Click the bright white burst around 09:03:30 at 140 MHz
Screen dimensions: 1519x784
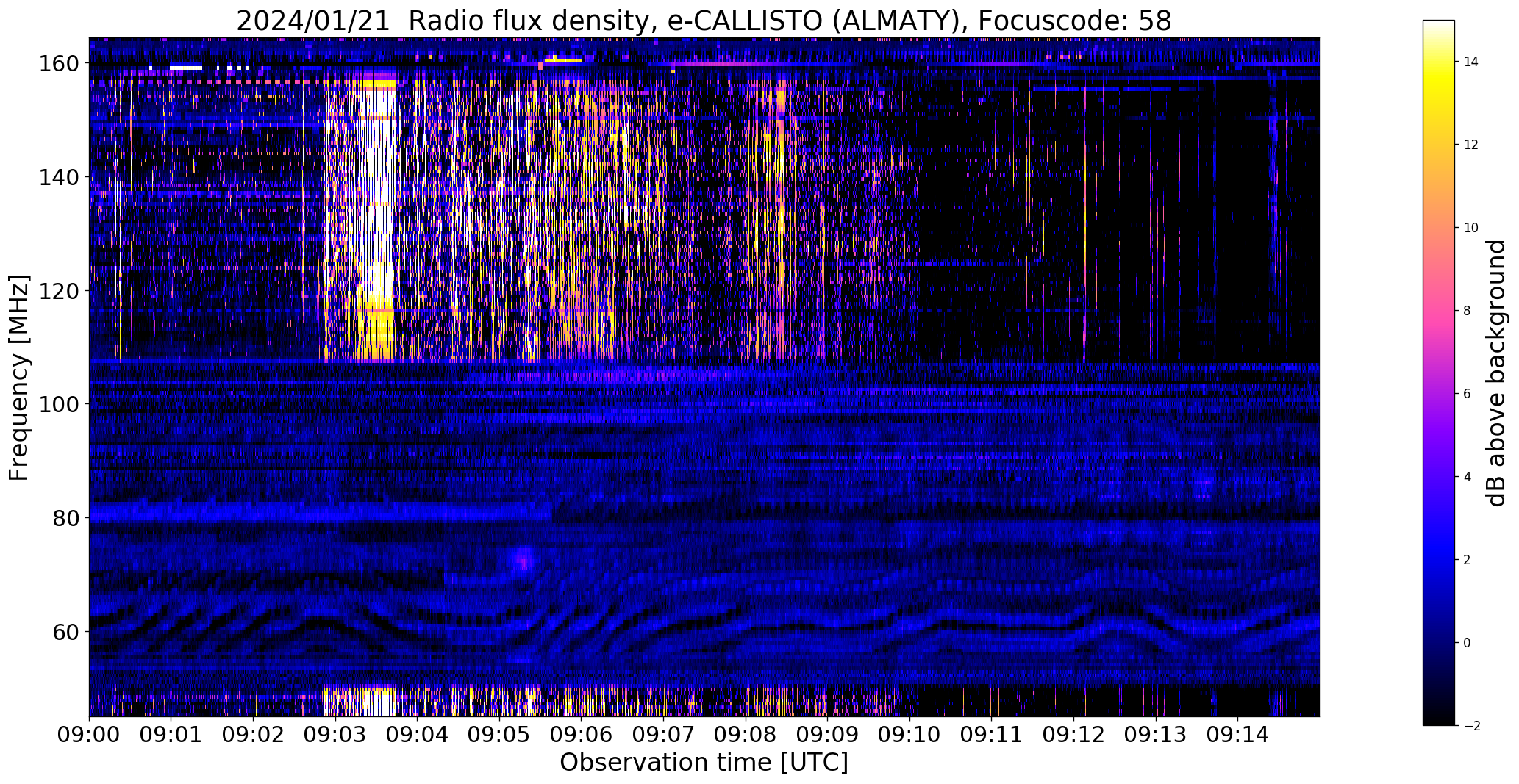coord(376,177)
